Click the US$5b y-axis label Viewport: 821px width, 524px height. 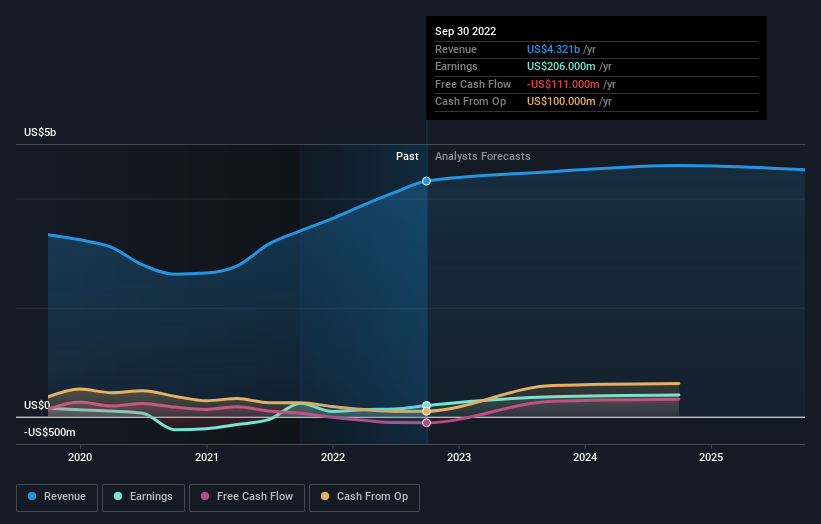pyautogui.click(x=40, y=132)
